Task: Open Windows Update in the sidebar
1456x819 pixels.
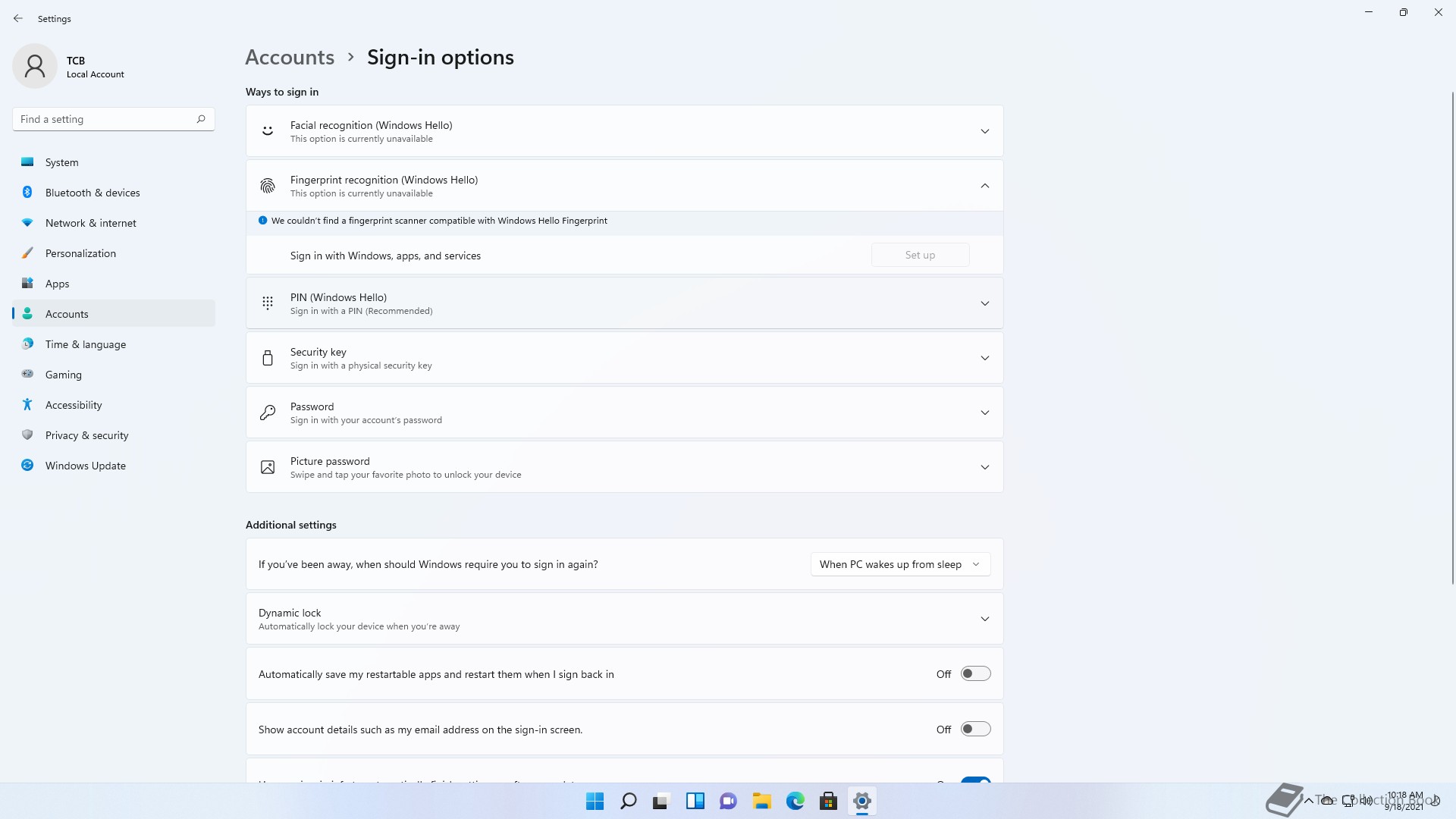Action: tap(114, 466)
